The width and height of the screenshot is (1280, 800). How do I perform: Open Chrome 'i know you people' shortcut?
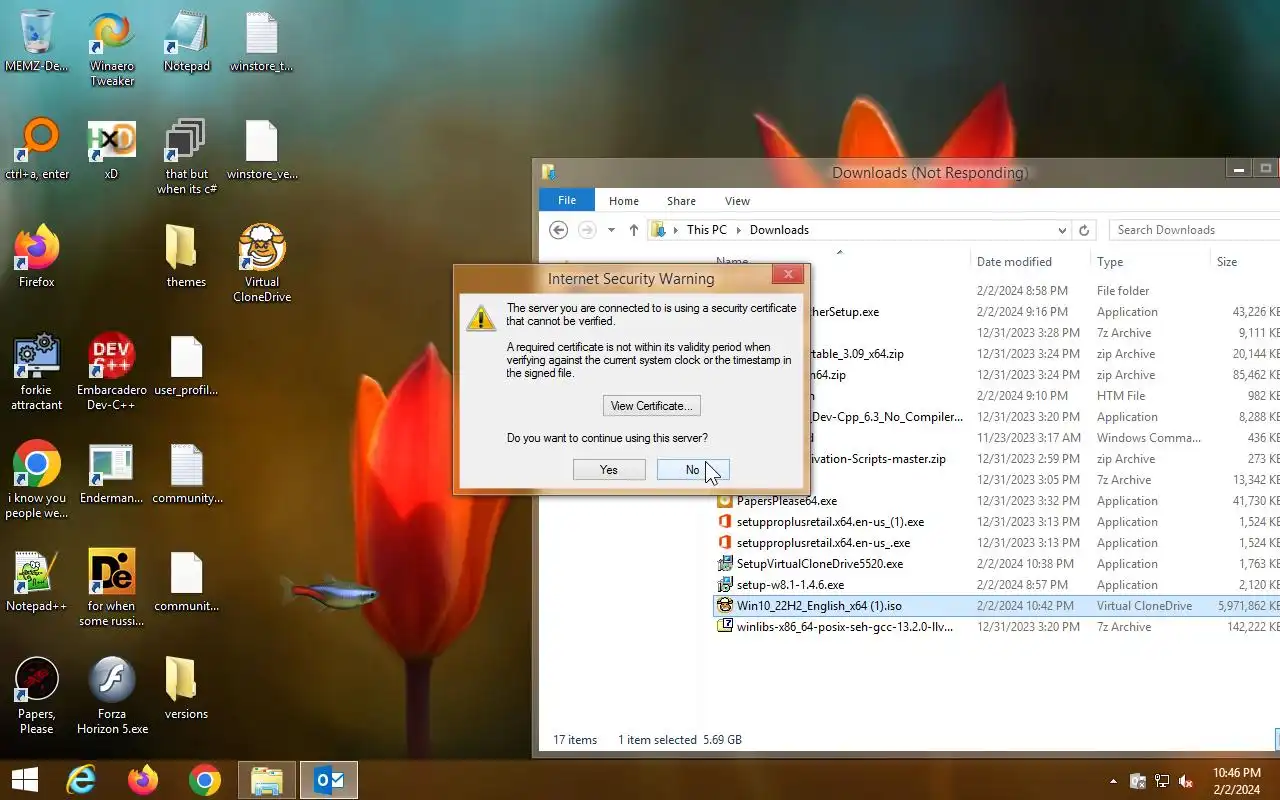(x=37, y=480)
